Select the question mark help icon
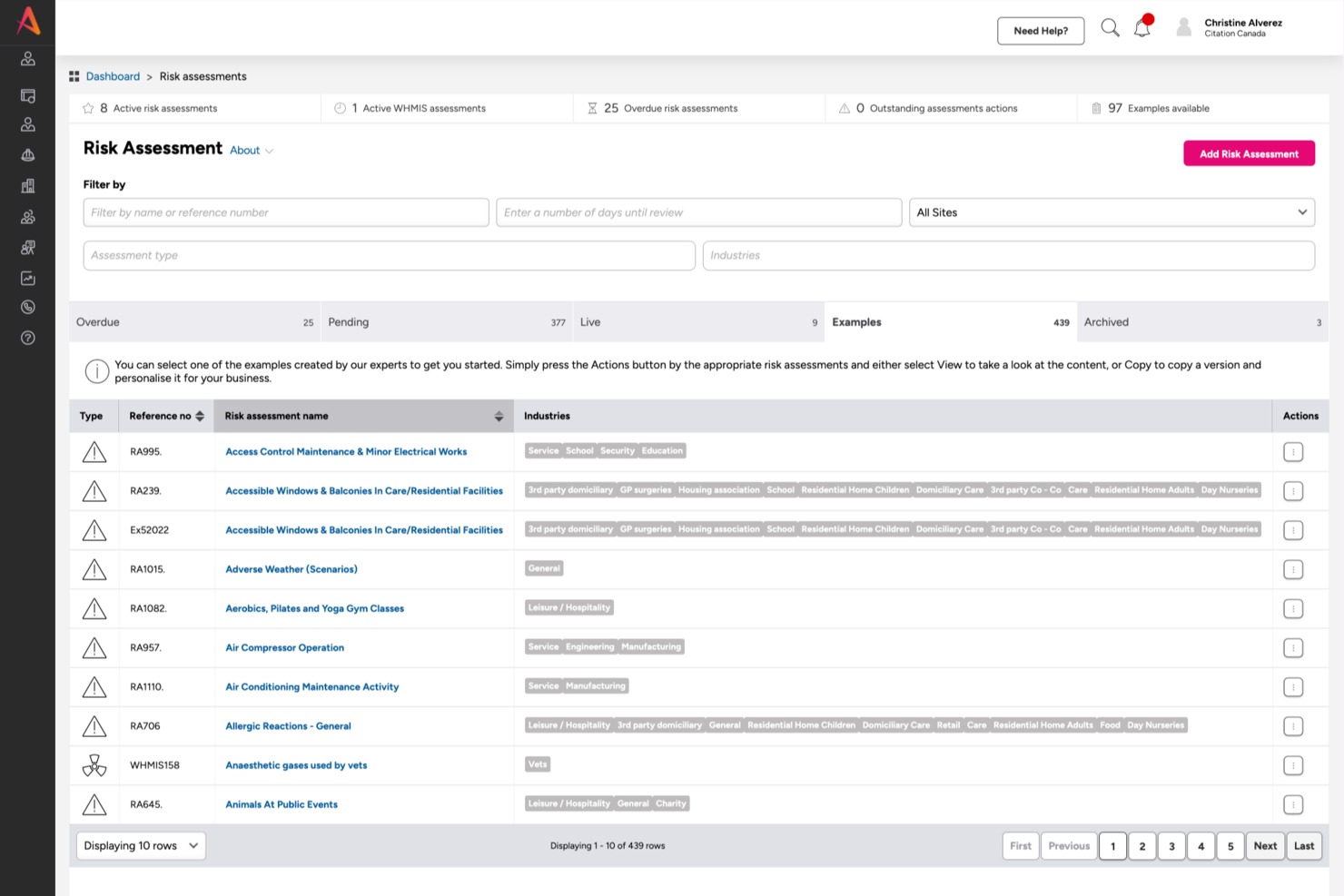 click(27, 337)
